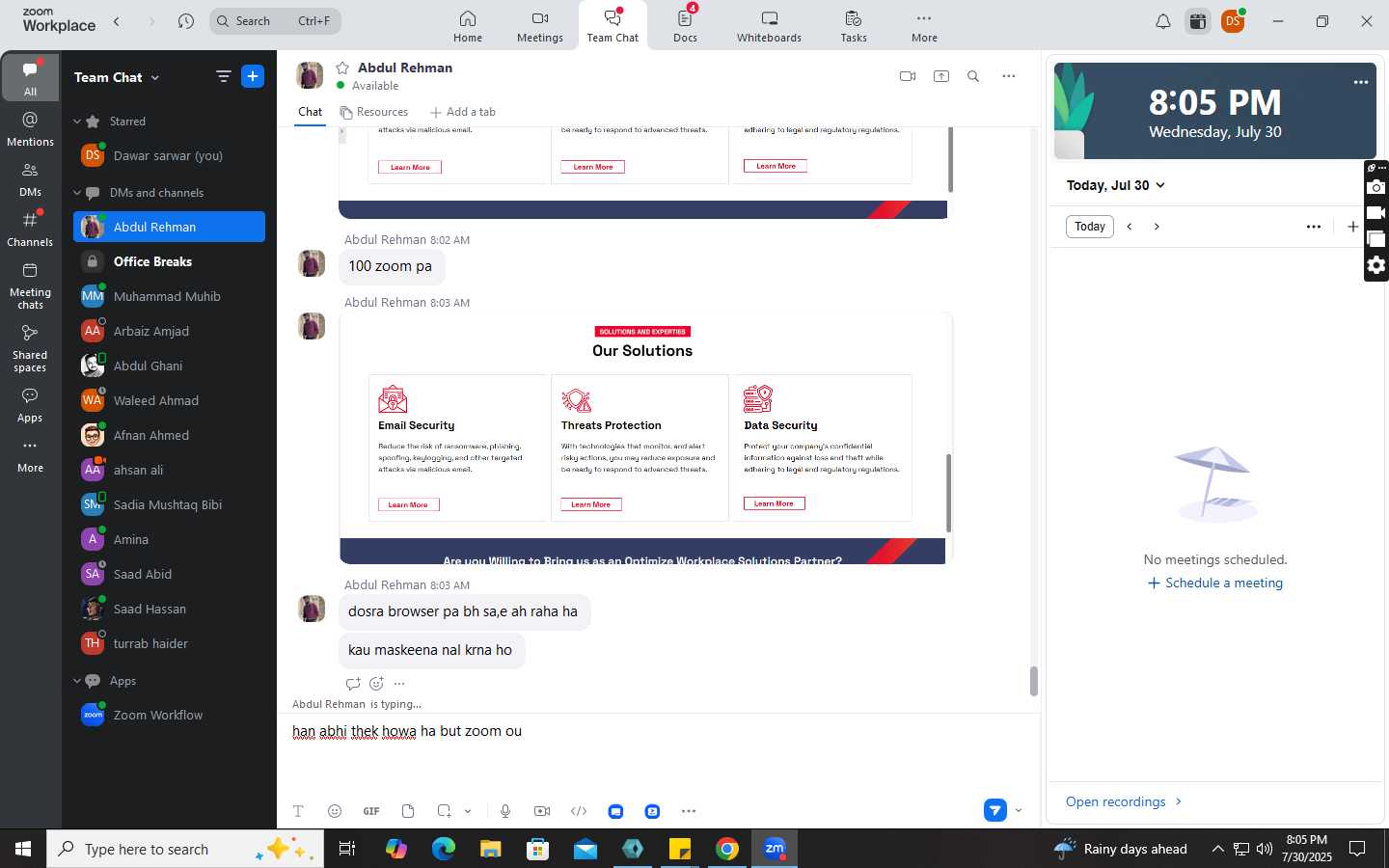1389x868 pixels.
Task: Click the share screen icon in chat header
Action: (941, 76)
